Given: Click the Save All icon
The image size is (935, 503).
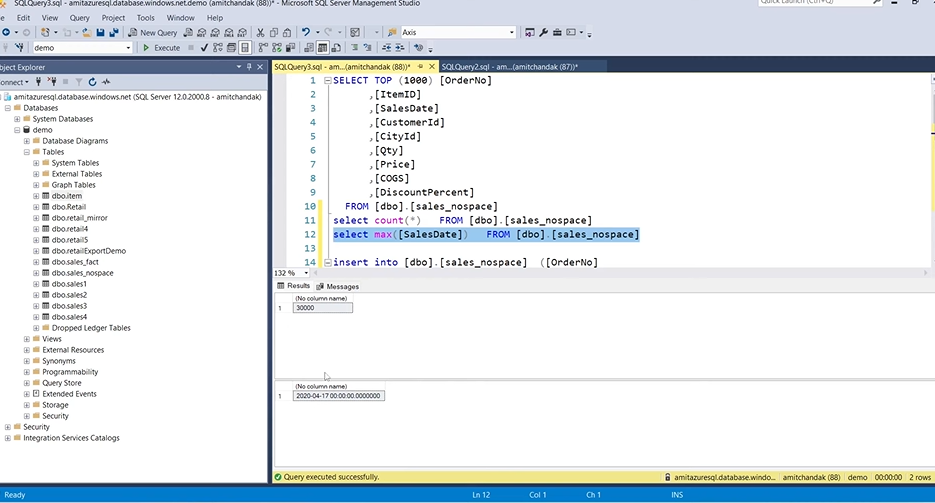Looking at the screenshot, I should click(113, 33).
